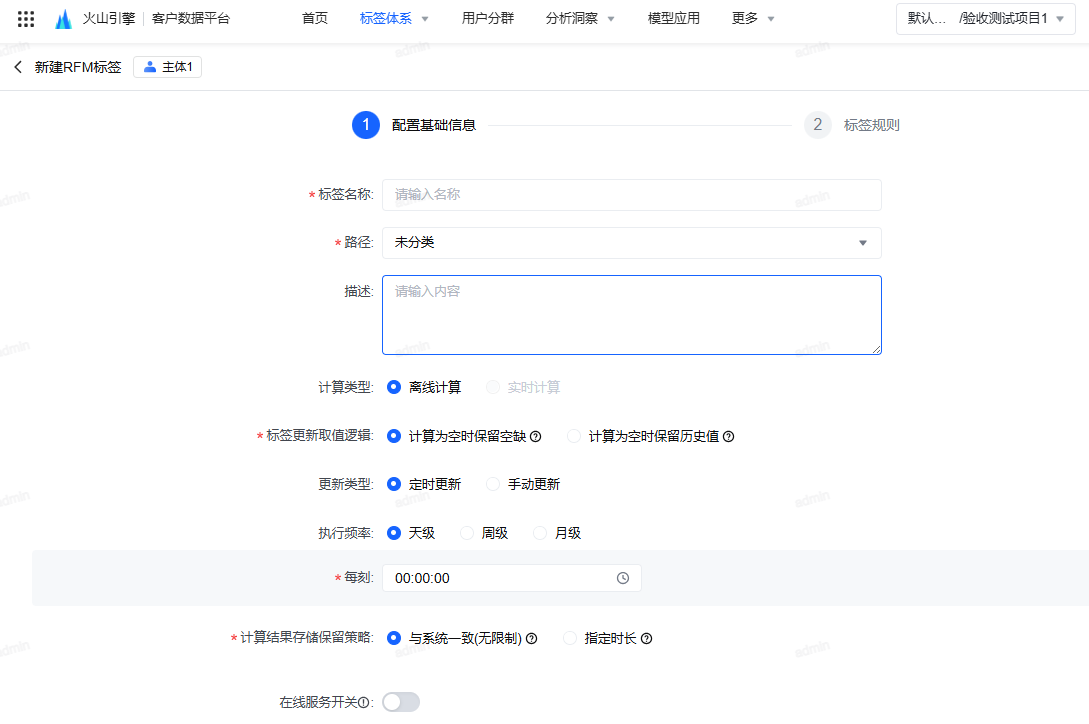Click help icon beside 指定时长
This screenshot has height=724, width=1089.
coord(646,639)
